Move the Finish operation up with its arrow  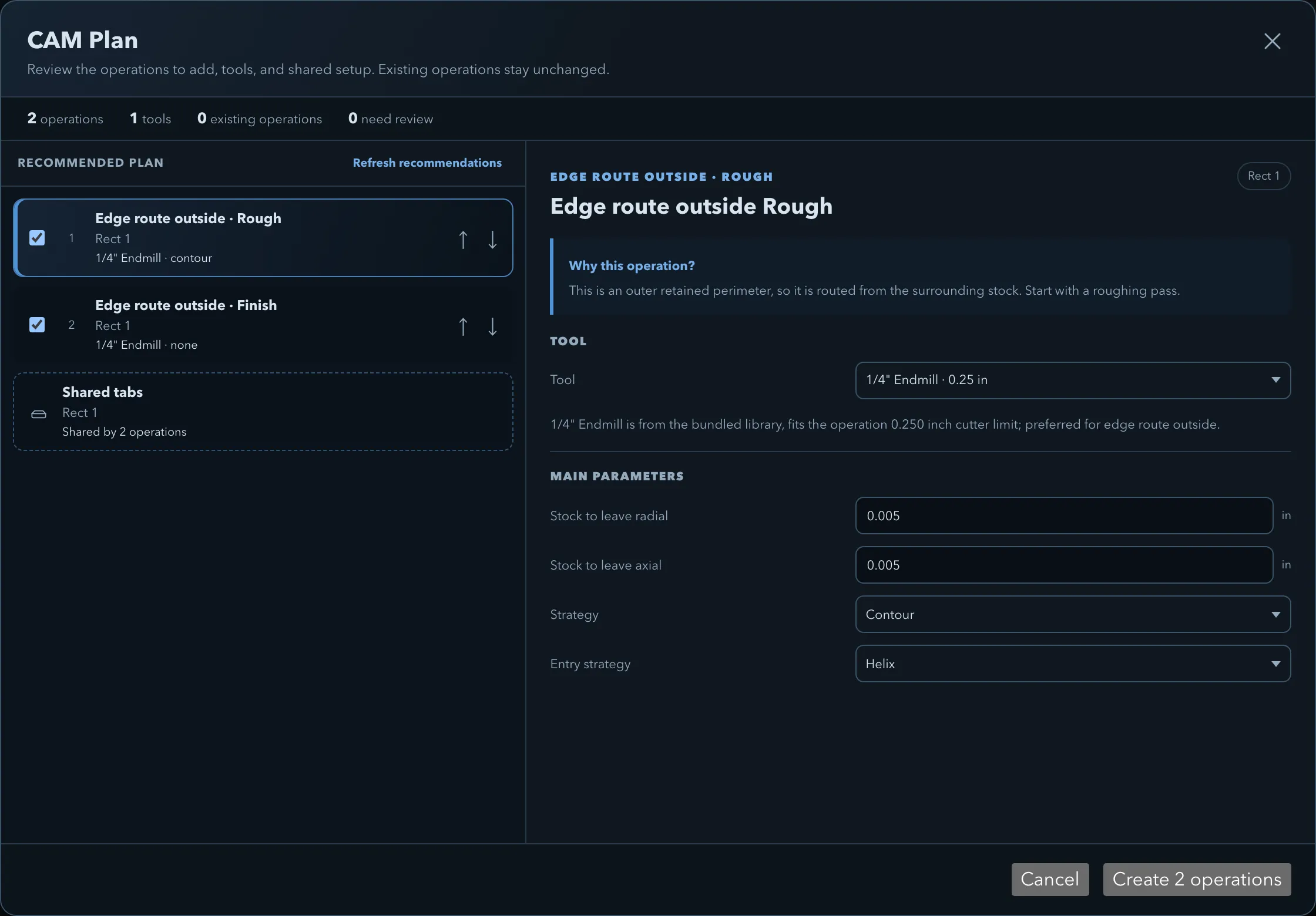463,326
